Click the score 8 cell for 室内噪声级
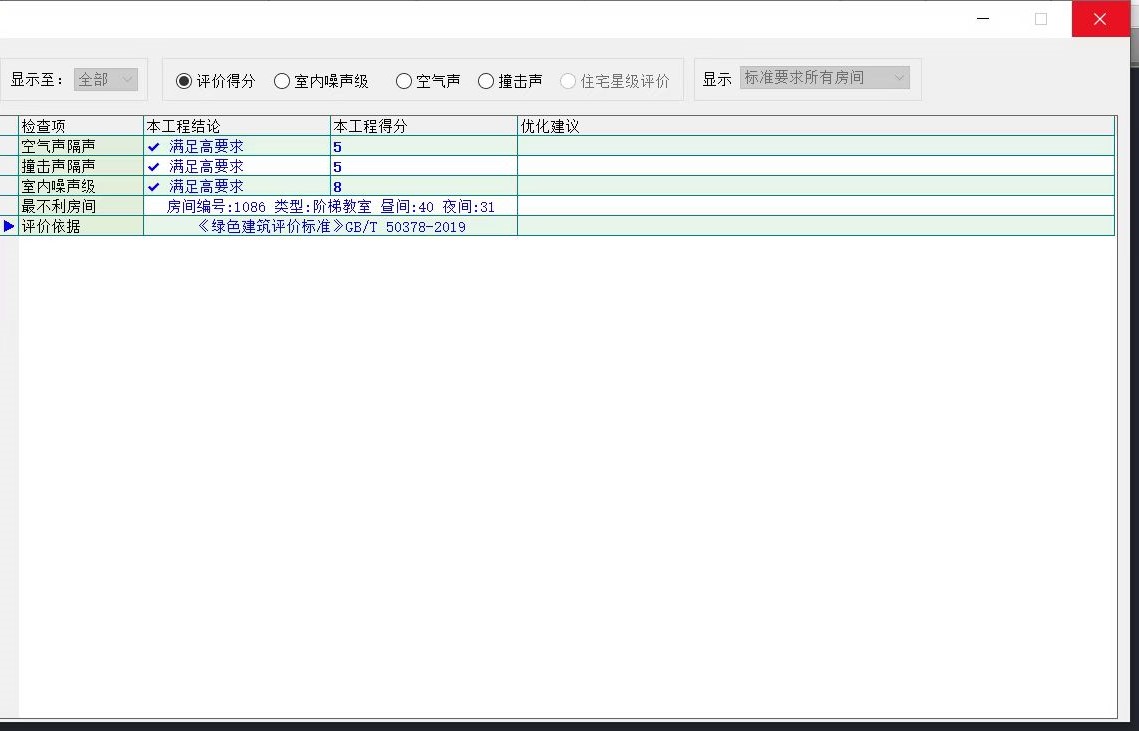This screenshot has height=731, width=1139. coord(423,187)
